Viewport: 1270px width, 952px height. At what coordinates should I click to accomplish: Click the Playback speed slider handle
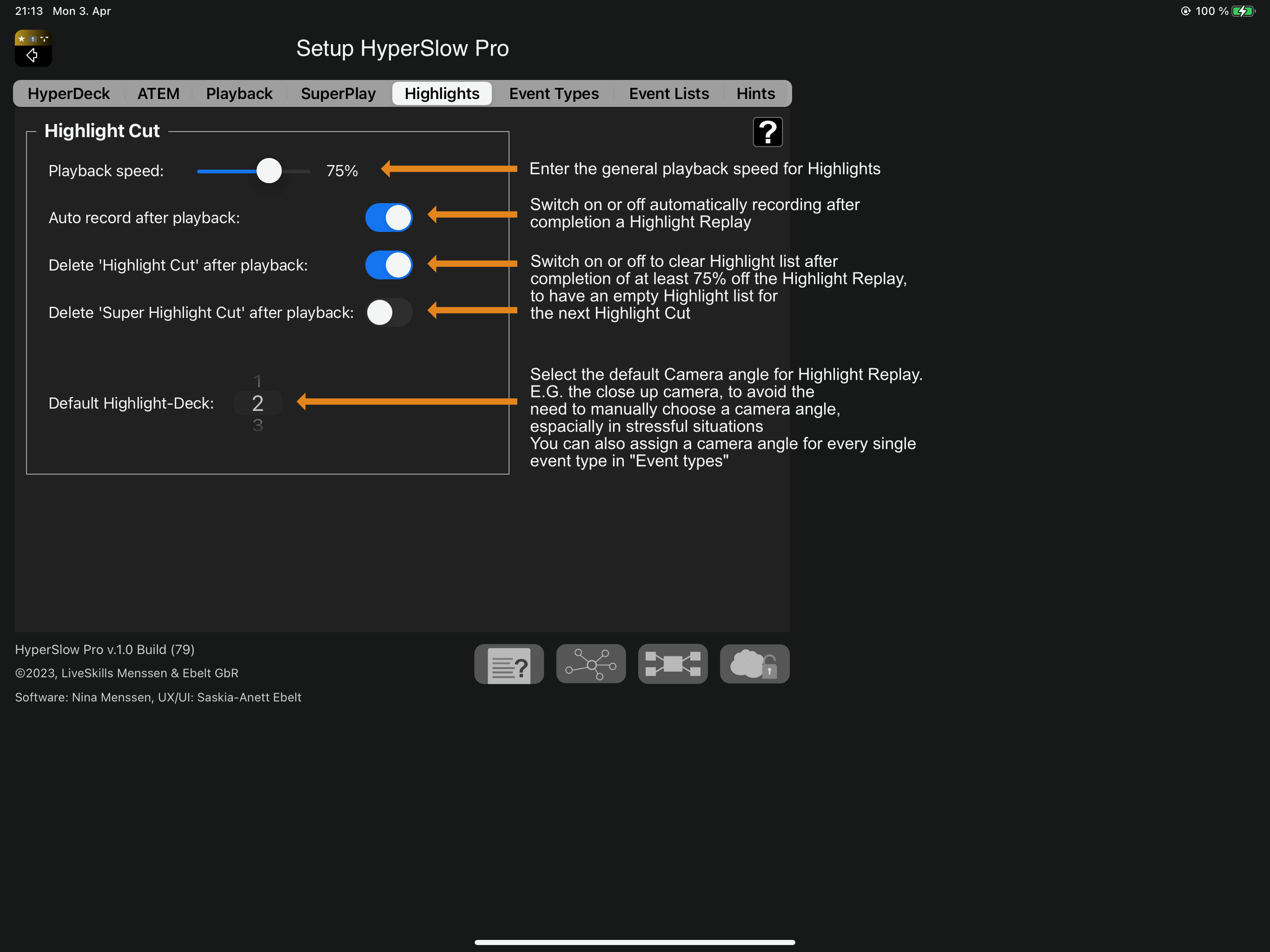(269, 171)
